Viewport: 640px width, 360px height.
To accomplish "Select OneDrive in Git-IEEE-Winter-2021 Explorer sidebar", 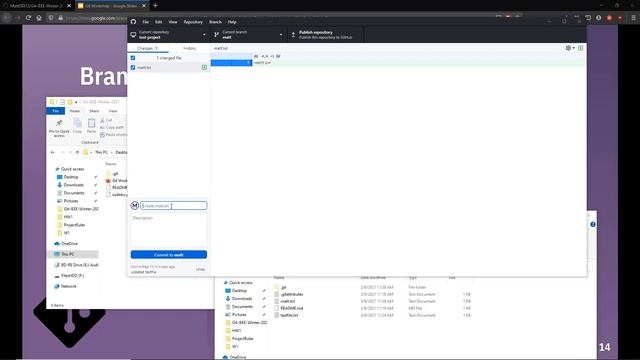I will (69, 244).
